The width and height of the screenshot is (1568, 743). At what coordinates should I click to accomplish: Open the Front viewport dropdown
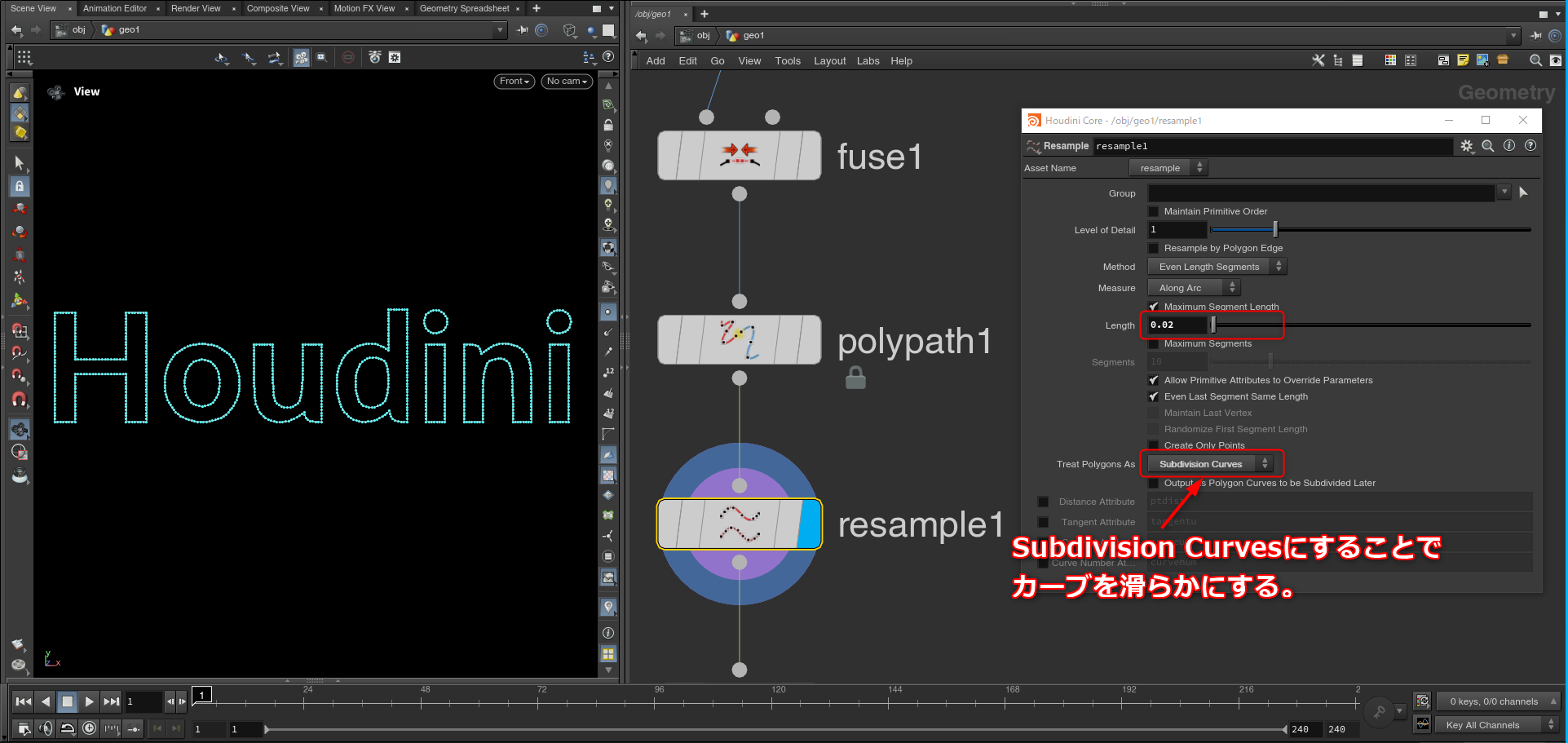515,82
